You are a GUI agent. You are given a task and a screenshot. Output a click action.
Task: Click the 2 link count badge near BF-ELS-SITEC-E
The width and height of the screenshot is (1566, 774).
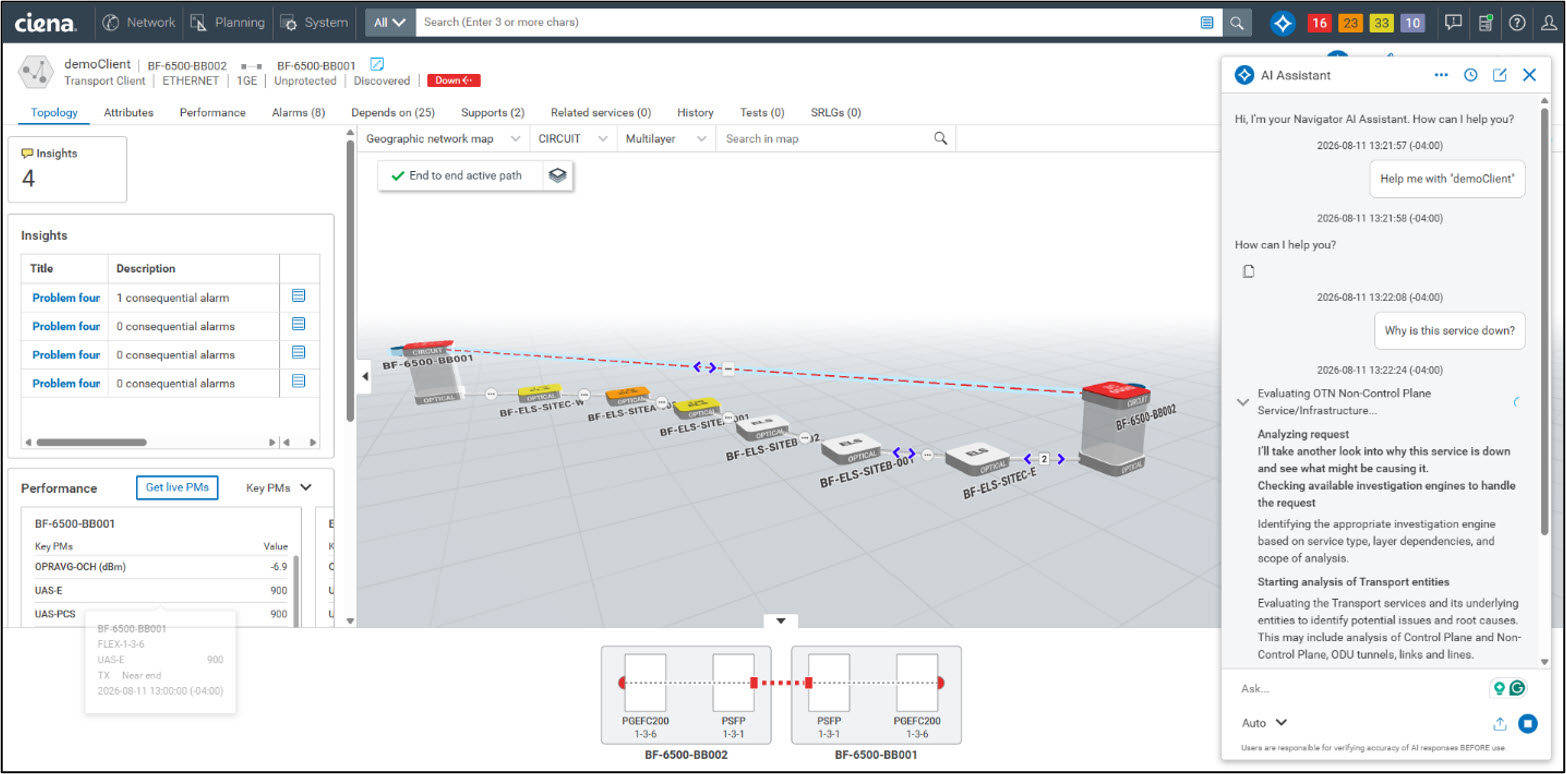tap(1044, 459)
